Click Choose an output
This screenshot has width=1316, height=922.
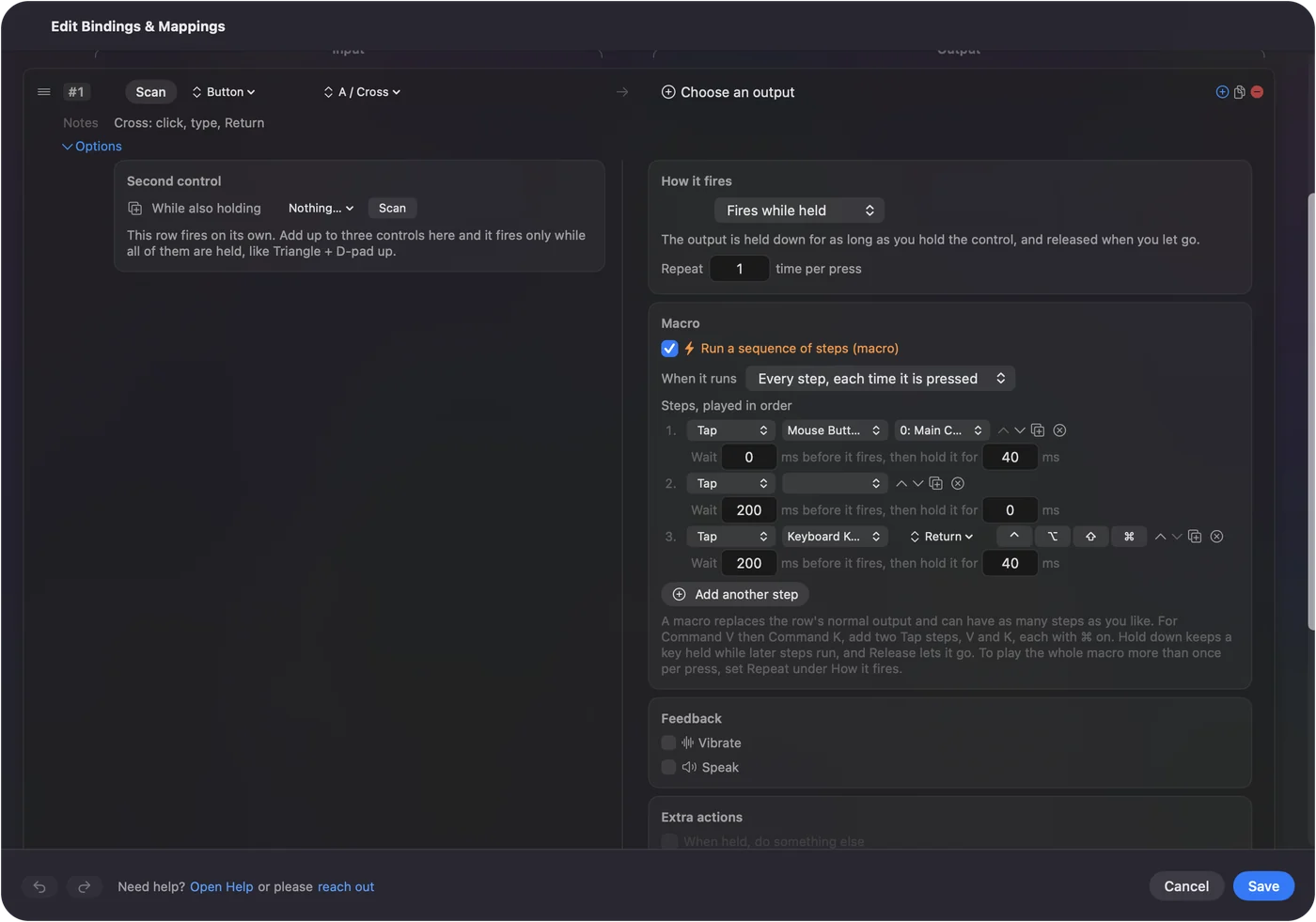[x=728, y=92]
